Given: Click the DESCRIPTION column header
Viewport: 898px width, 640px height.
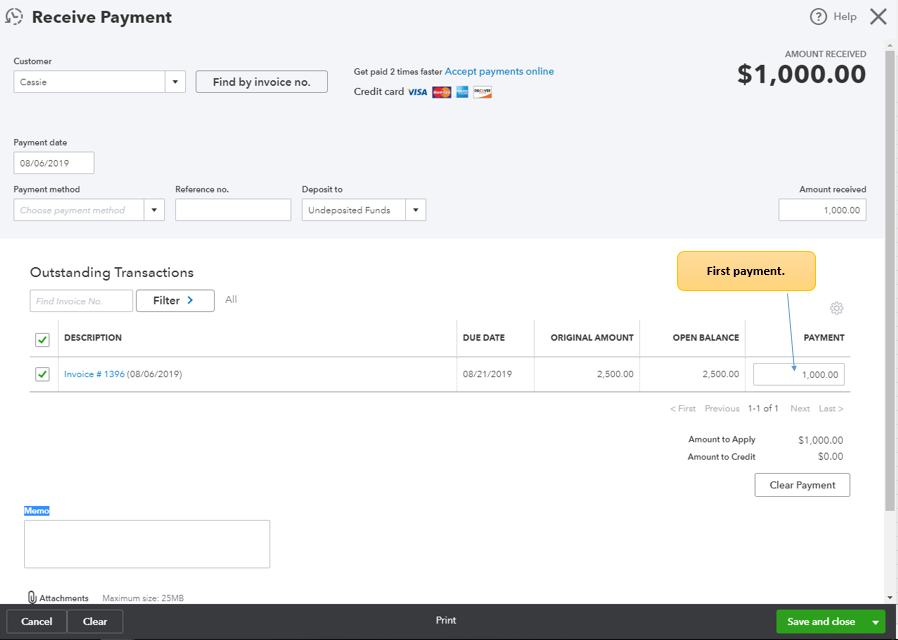Looking at the screenshot, I should click(x=93, y=338).
